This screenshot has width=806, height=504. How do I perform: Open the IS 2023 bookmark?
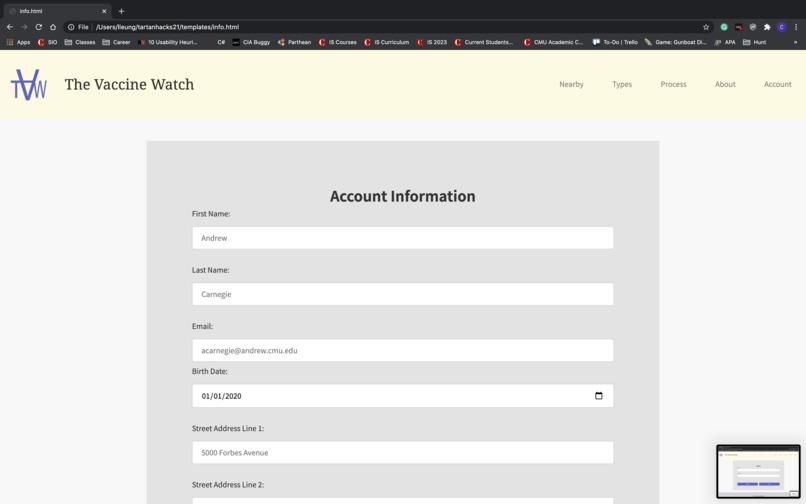(432, 42)
